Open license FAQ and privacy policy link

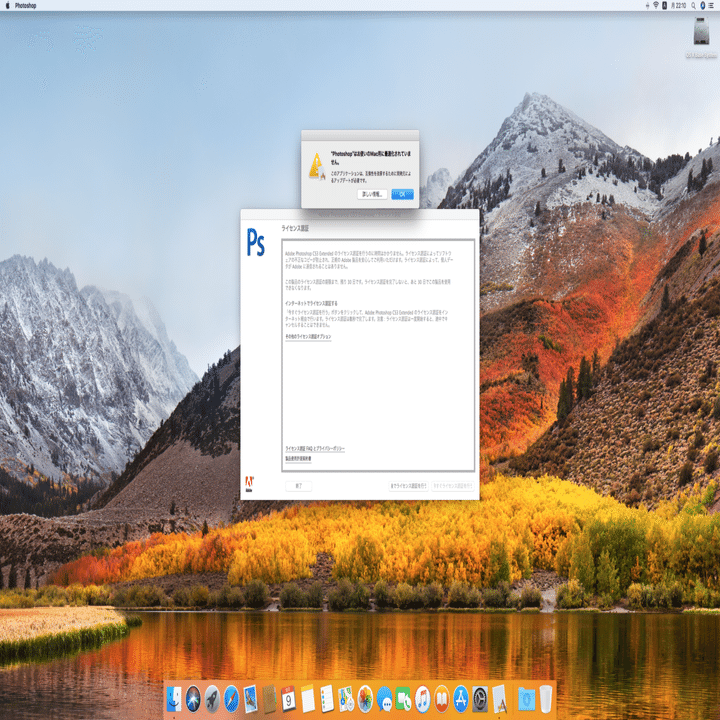315,448
